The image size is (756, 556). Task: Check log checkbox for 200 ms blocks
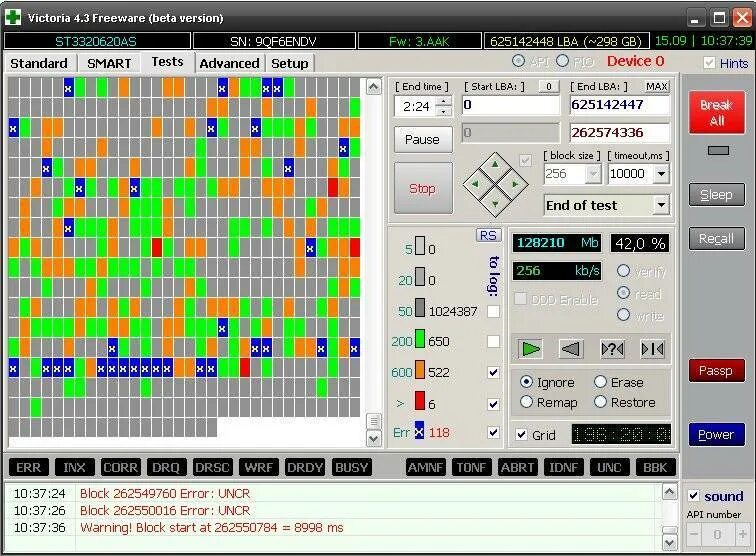(493, 341)
